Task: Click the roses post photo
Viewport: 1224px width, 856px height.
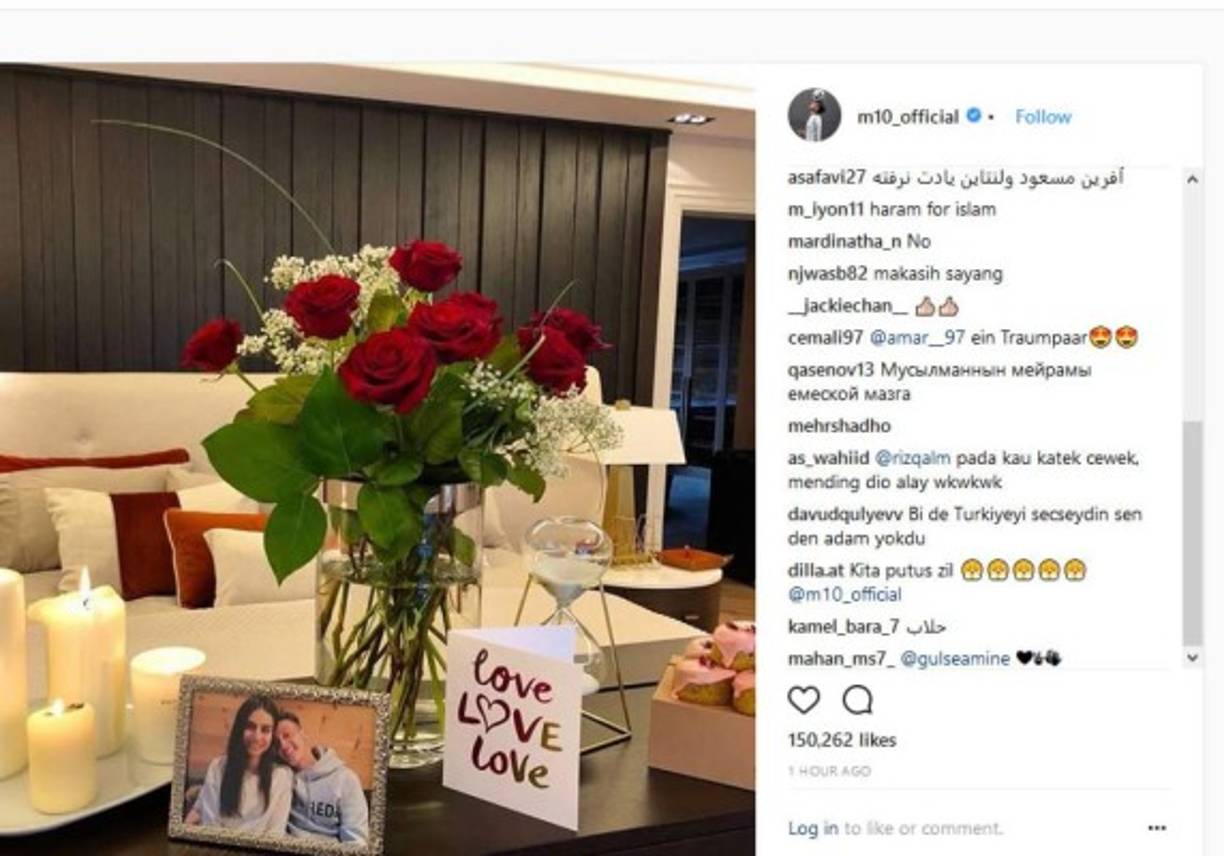Action: pyautogui.click(x=377, y=459)
